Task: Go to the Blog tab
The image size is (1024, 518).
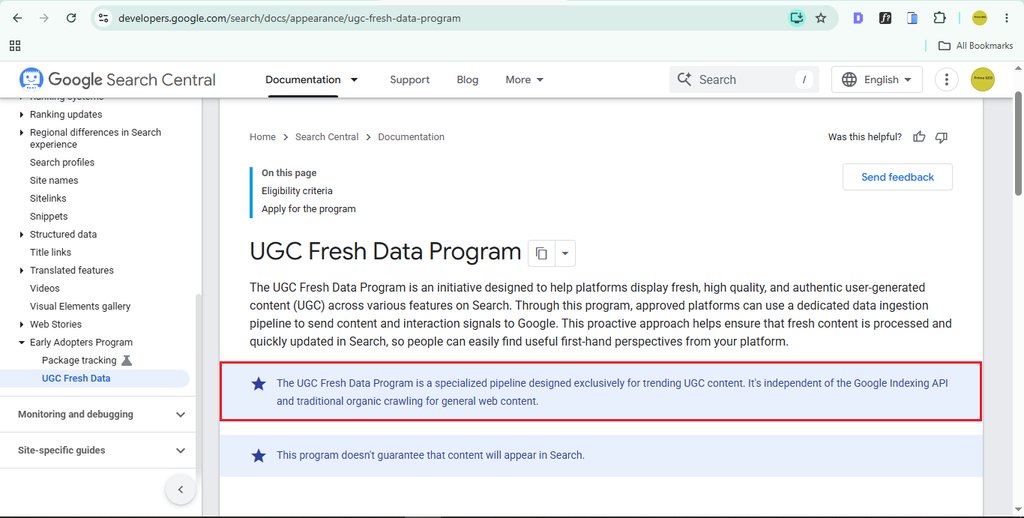Action: [467, 80]
